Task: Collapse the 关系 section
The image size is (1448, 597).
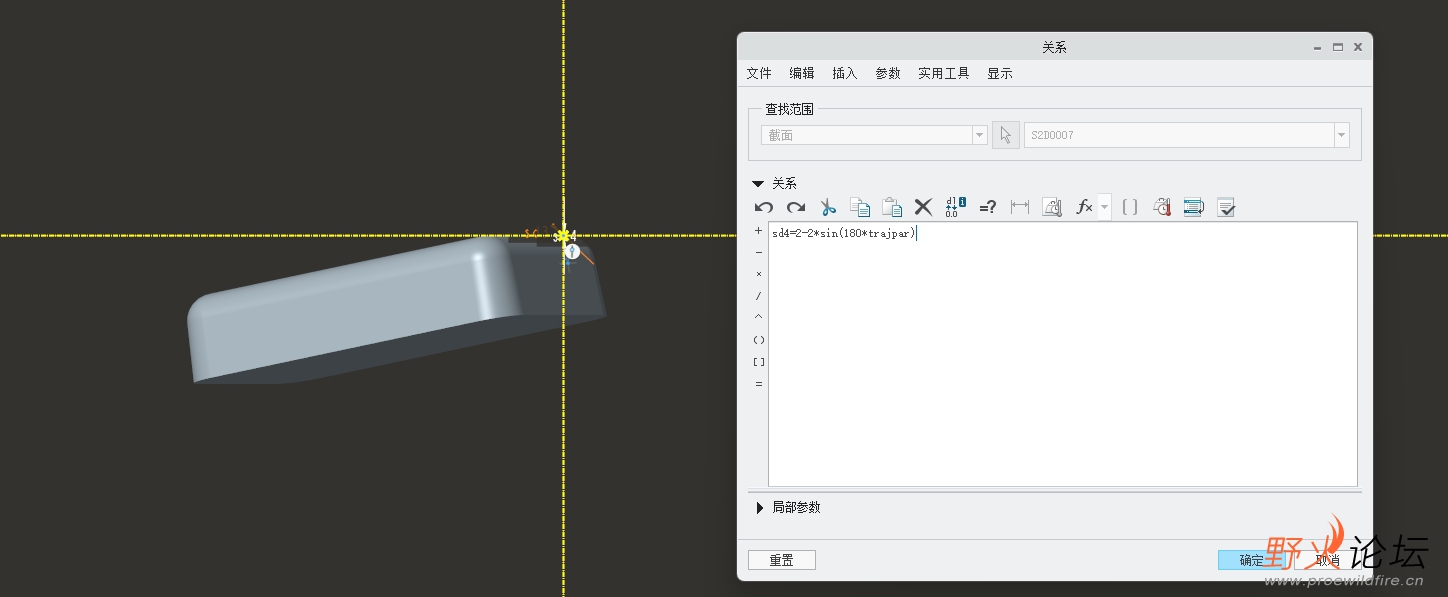Action: point(758,184)
